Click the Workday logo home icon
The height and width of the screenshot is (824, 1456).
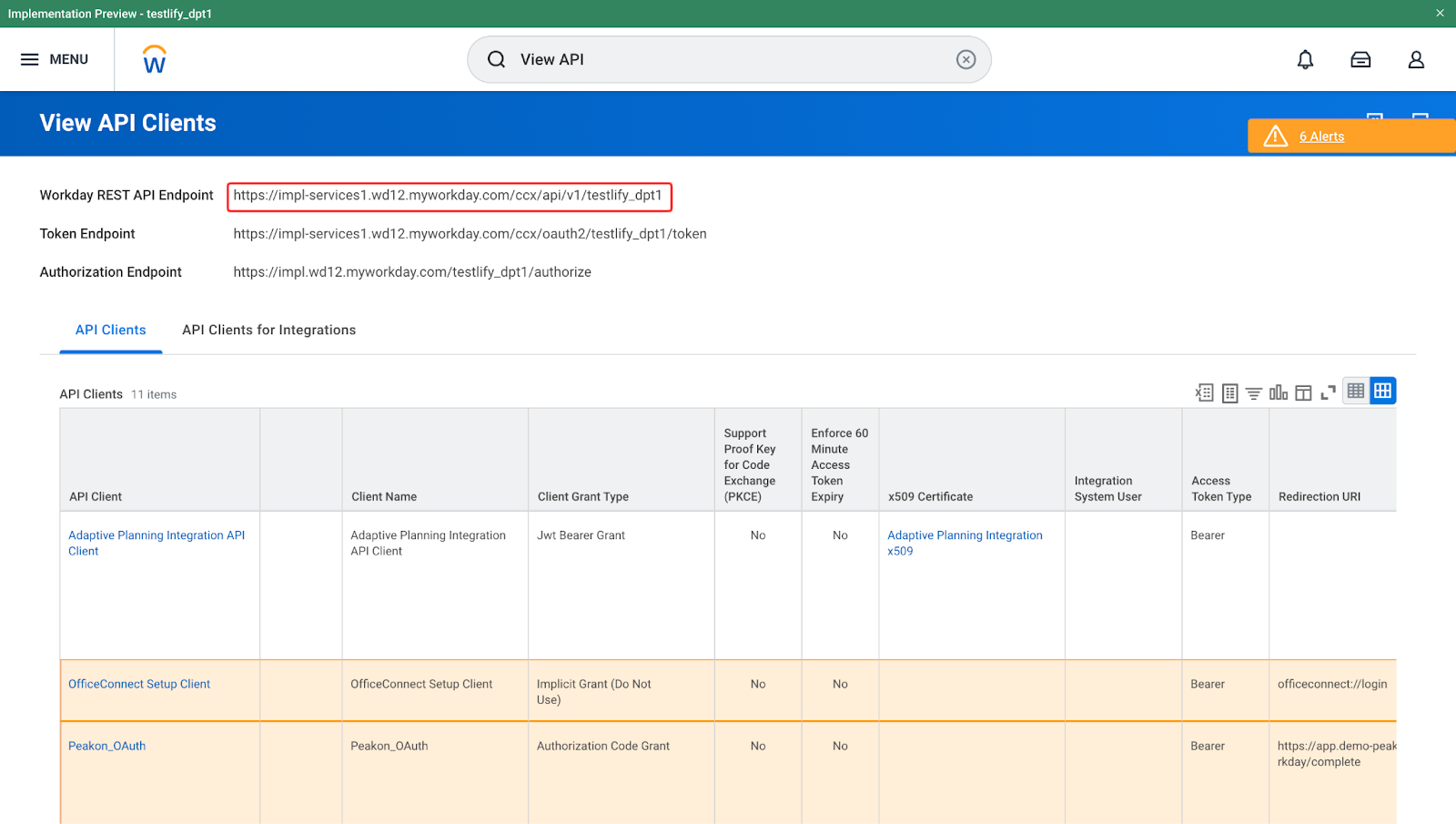[x=155, y=60]
